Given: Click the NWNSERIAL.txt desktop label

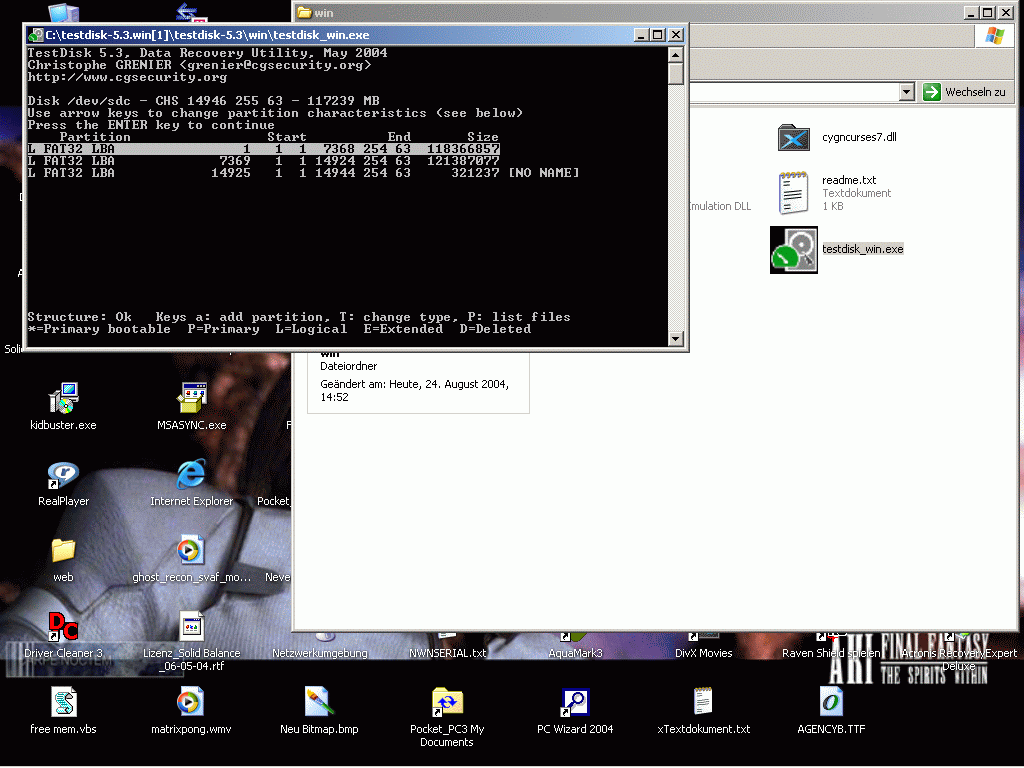Looking at the screenshot, I should [x=447, y=653].
